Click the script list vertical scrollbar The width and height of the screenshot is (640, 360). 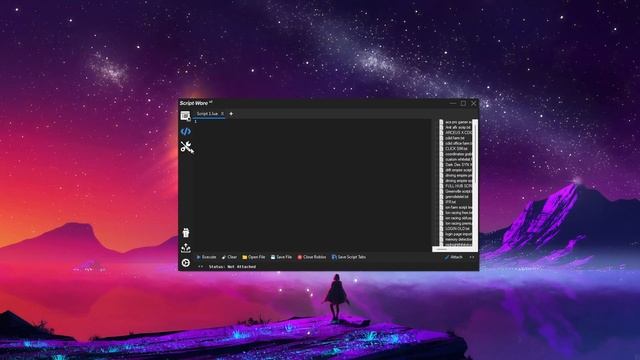[475, 183]
